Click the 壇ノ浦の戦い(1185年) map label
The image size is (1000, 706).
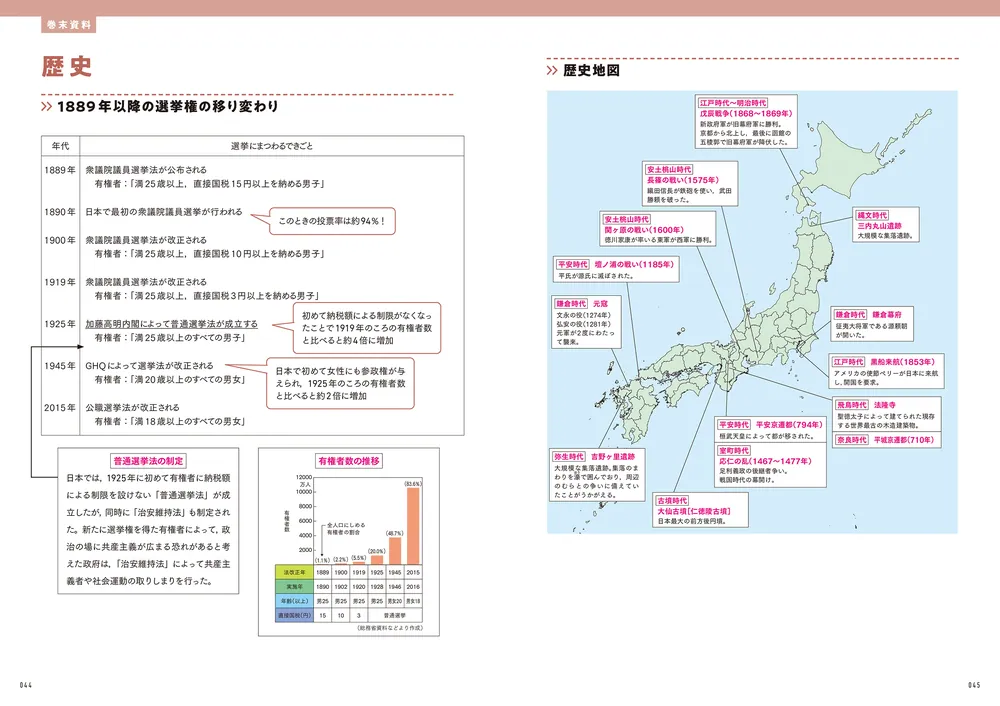(x=634, y=265)
